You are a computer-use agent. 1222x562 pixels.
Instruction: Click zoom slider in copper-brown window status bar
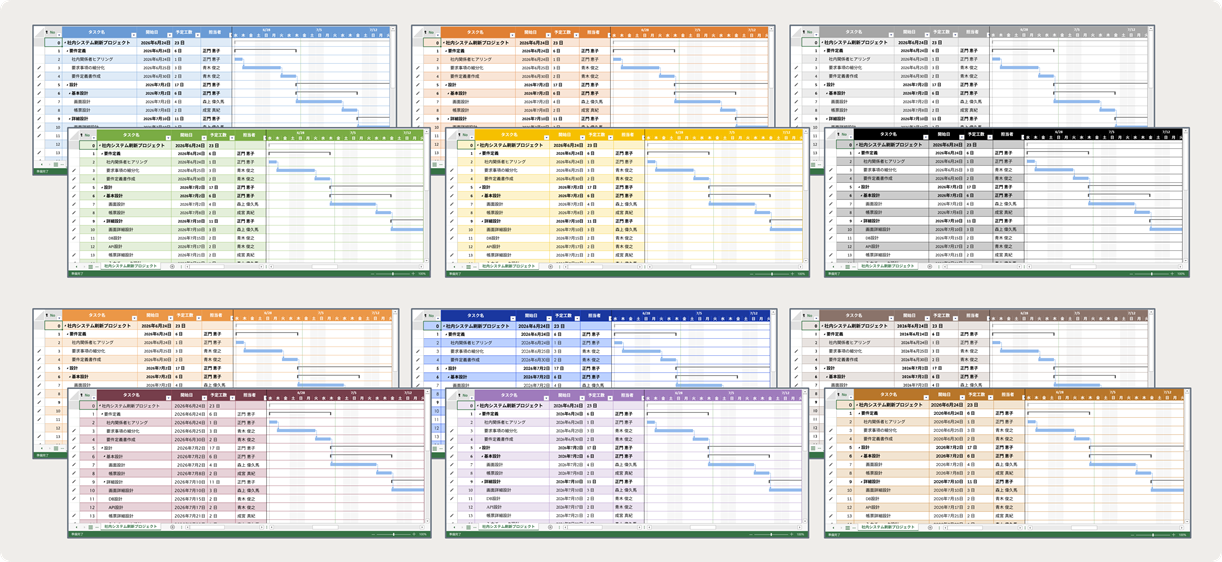coord(1153,535)
